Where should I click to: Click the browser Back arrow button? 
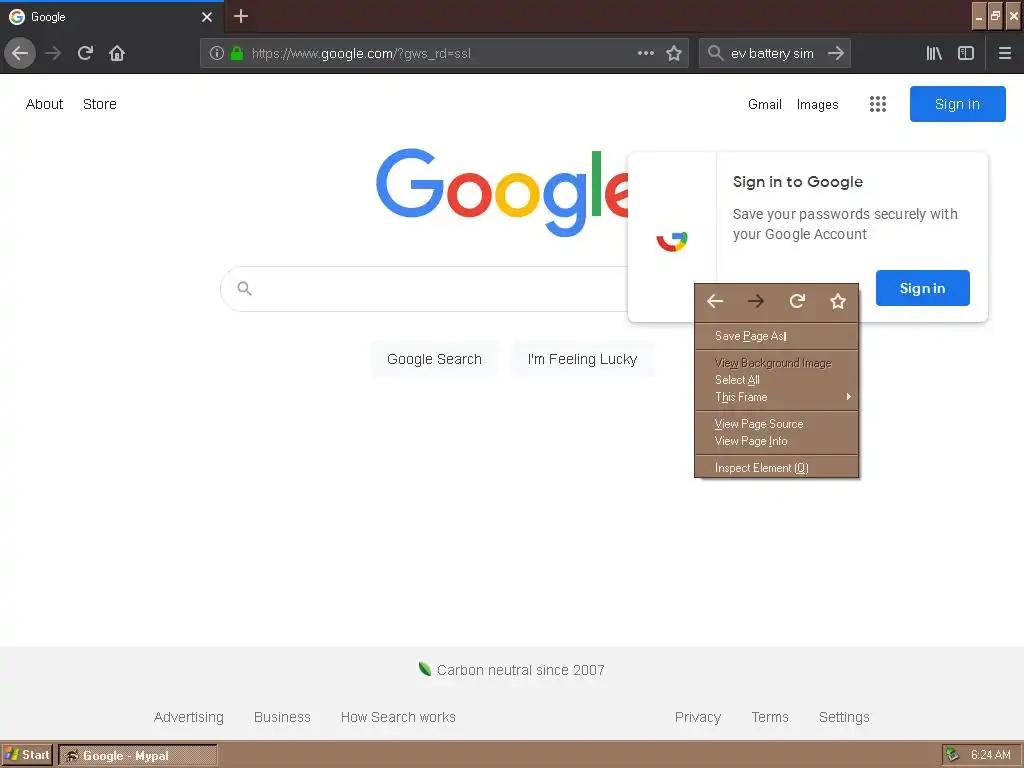pyautogui.click(x=20, y=53)
